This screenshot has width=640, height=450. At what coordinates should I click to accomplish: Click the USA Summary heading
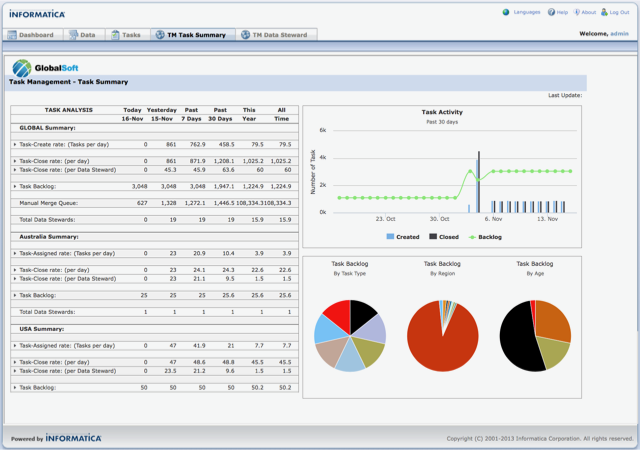(42, 329)
